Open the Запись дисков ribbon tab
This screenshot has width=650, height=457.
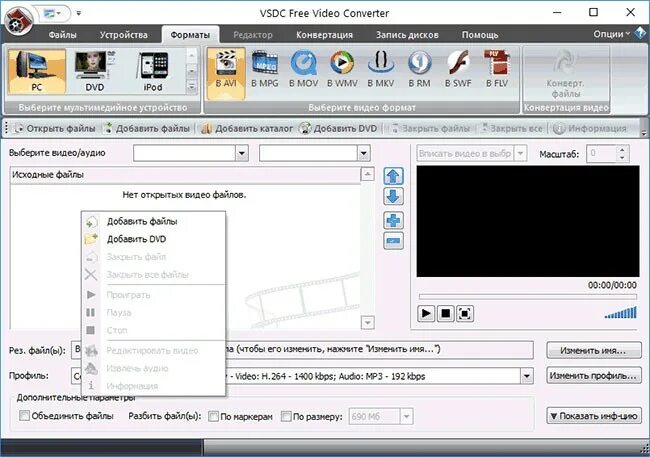(407, 35)
